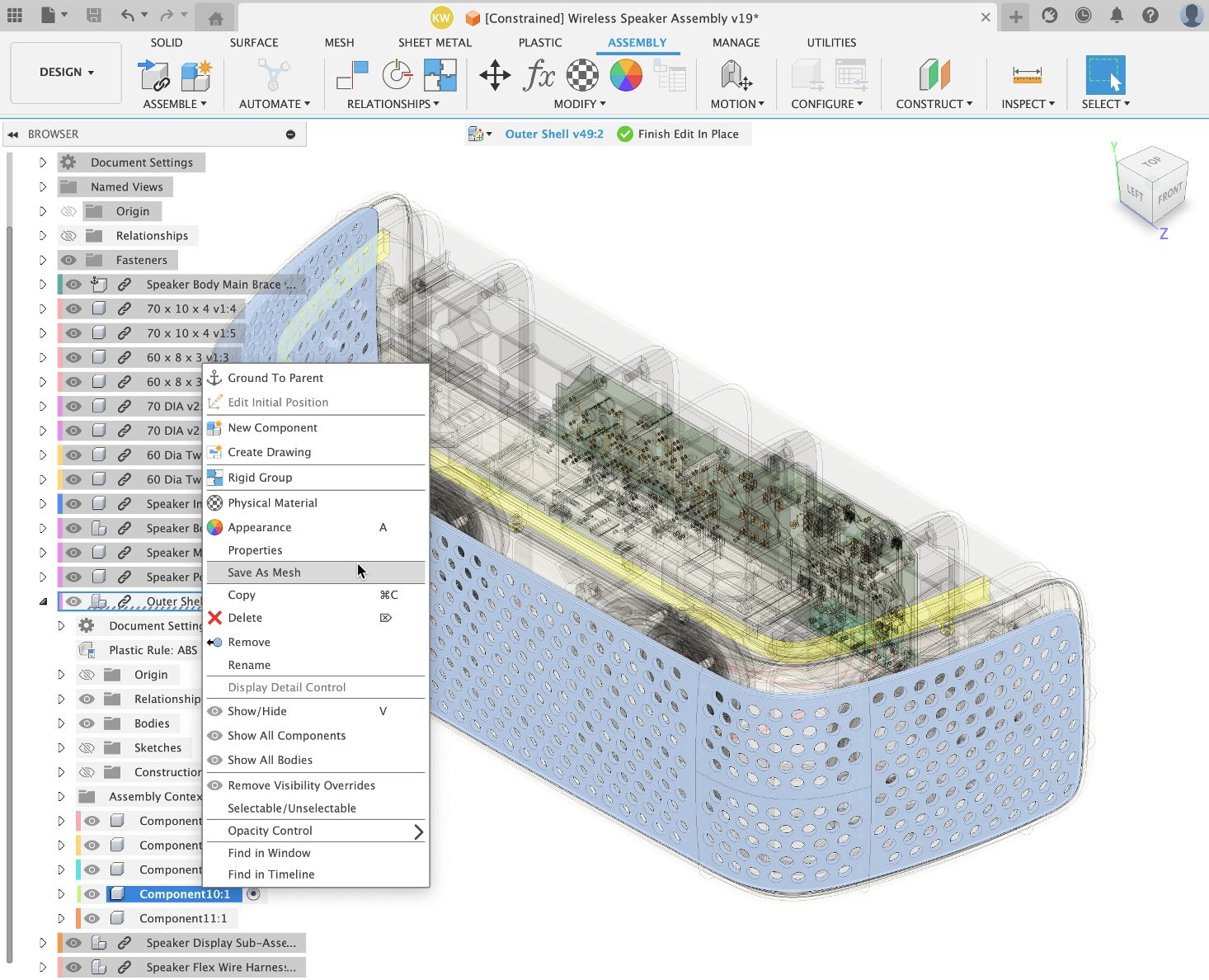
Task: Open the Change Parameters fx icon
Action: pos(539,75)
